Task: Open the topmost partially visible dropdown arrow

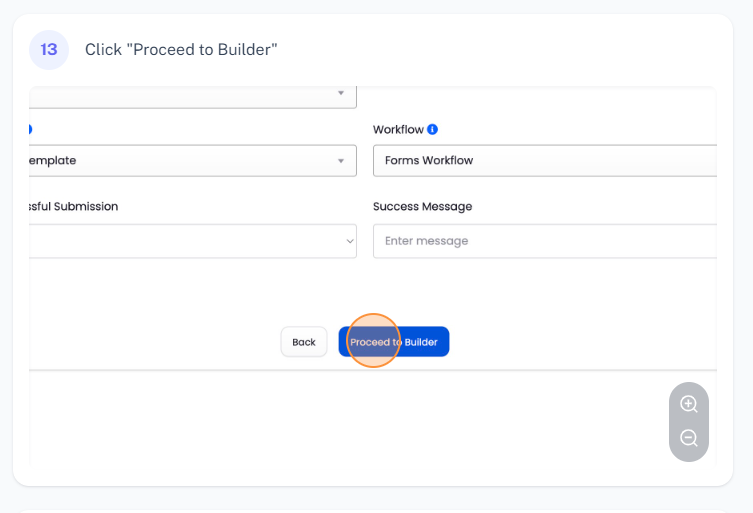Action: point(341,94)
